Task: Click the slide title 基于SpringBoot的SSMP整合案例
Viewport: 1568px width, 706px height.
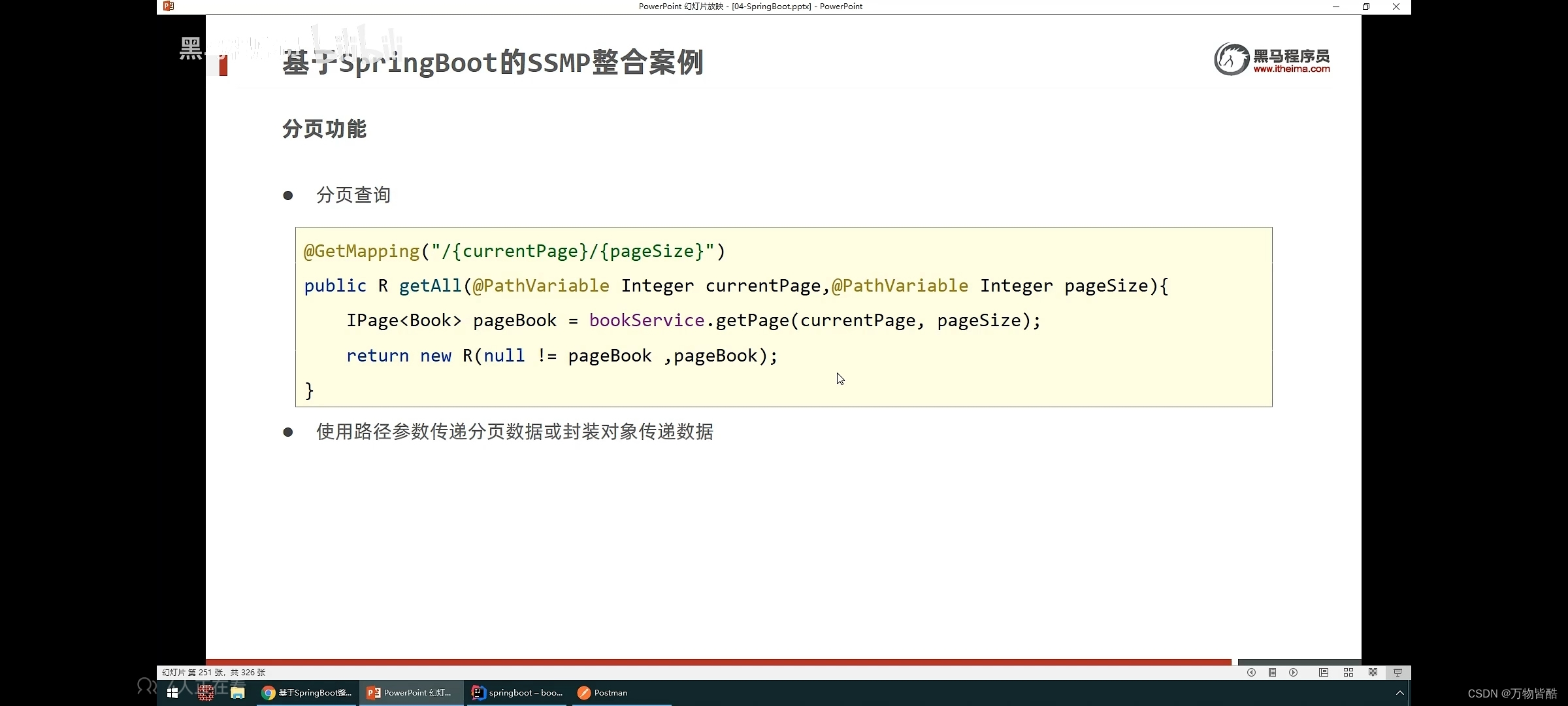Action: click(493, 63)
